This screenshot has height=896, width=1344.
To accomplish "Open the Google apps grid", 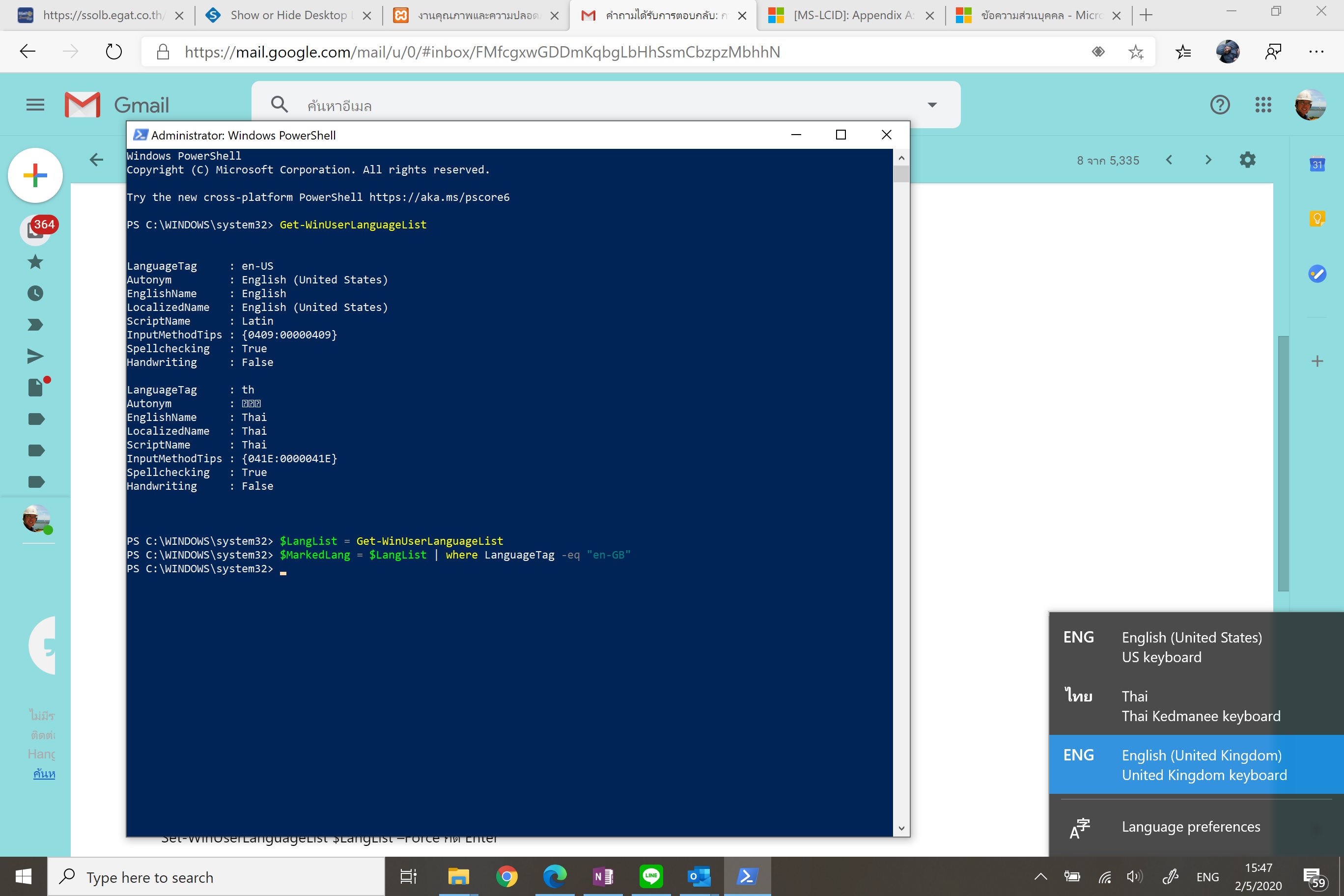I will click(x=1263, y=105).
